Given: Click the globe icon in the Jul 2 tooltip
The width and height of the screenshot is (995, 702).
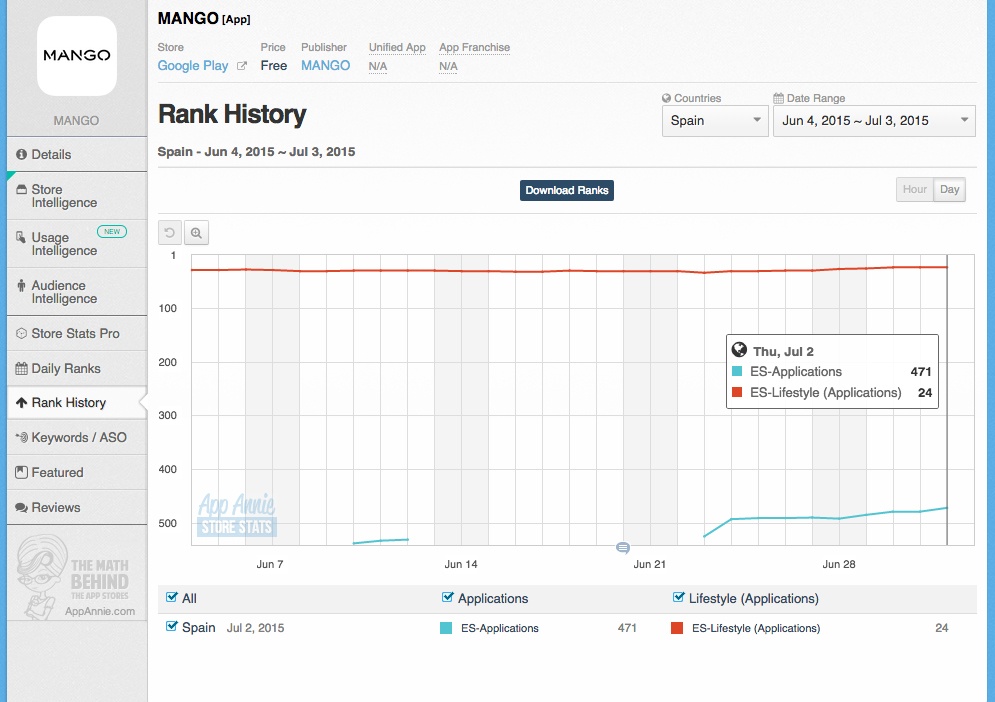Looking at the screenshot, I should pyautogui.click(x=739, y=349).
